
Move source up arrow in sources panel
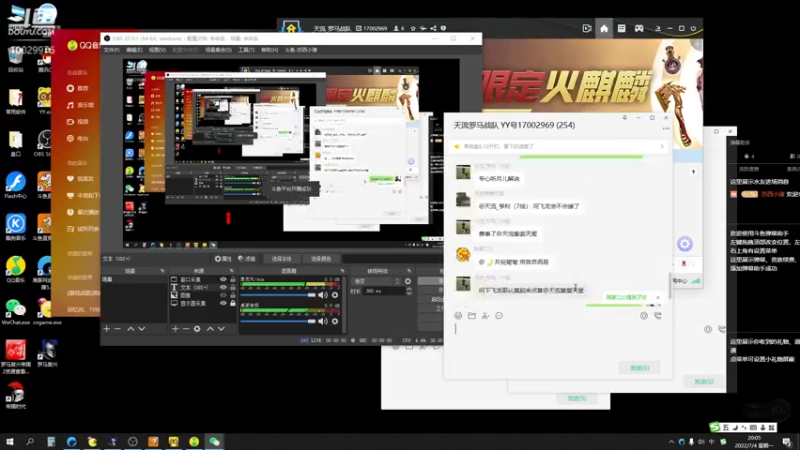pos(210,329)
